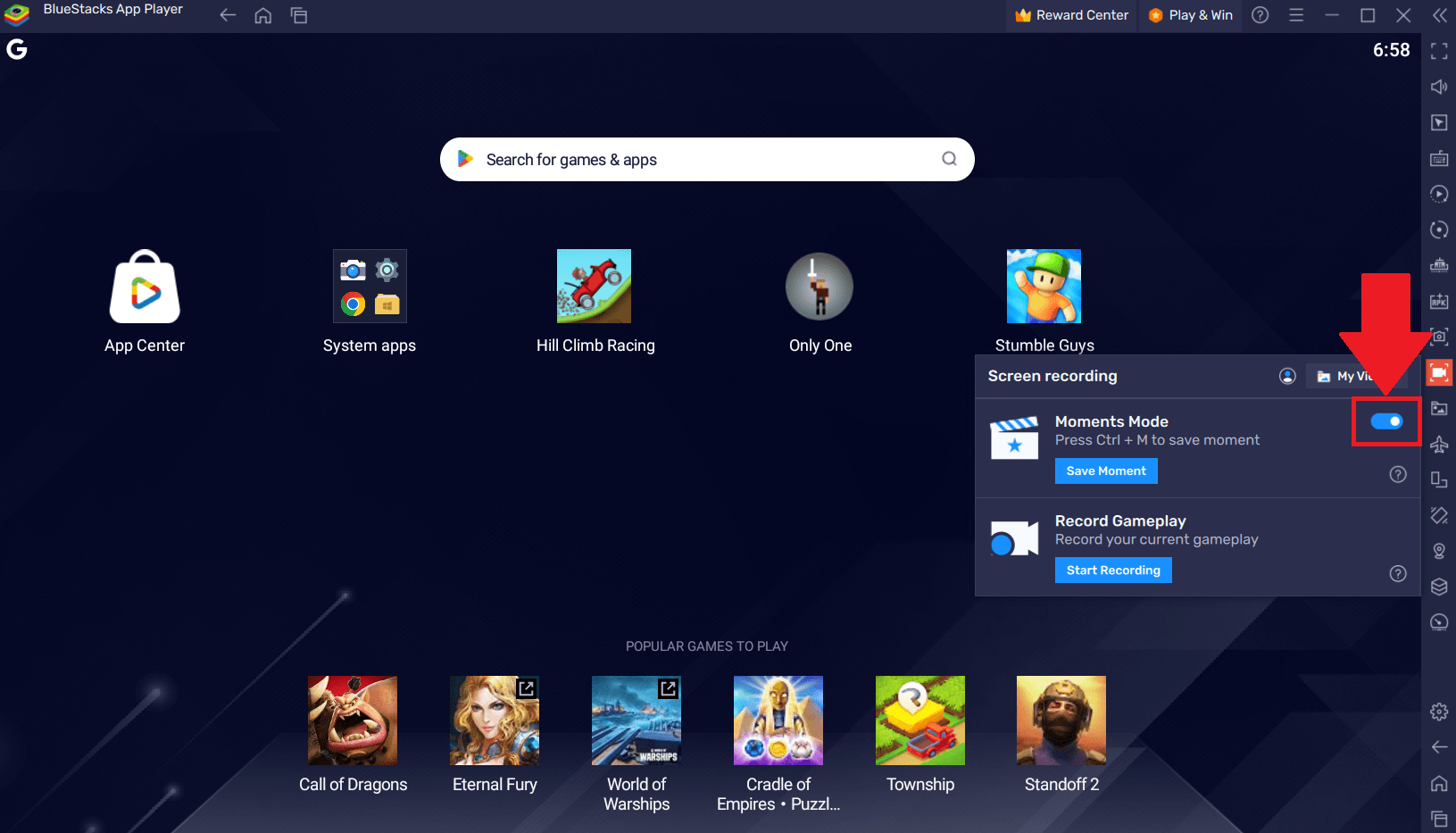The height and width of the screenshot is (833, 1456).
Task: Start Recording your gameplay
Action: (1113, 570)
